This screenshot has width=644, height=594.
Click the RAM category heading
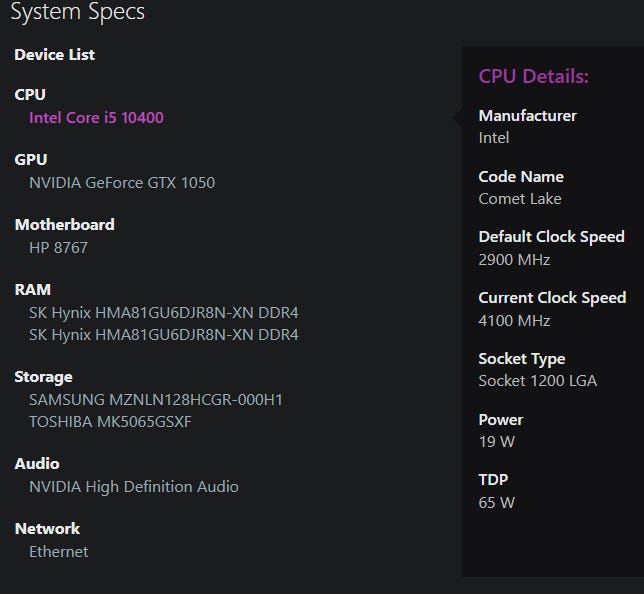(33, 290)
